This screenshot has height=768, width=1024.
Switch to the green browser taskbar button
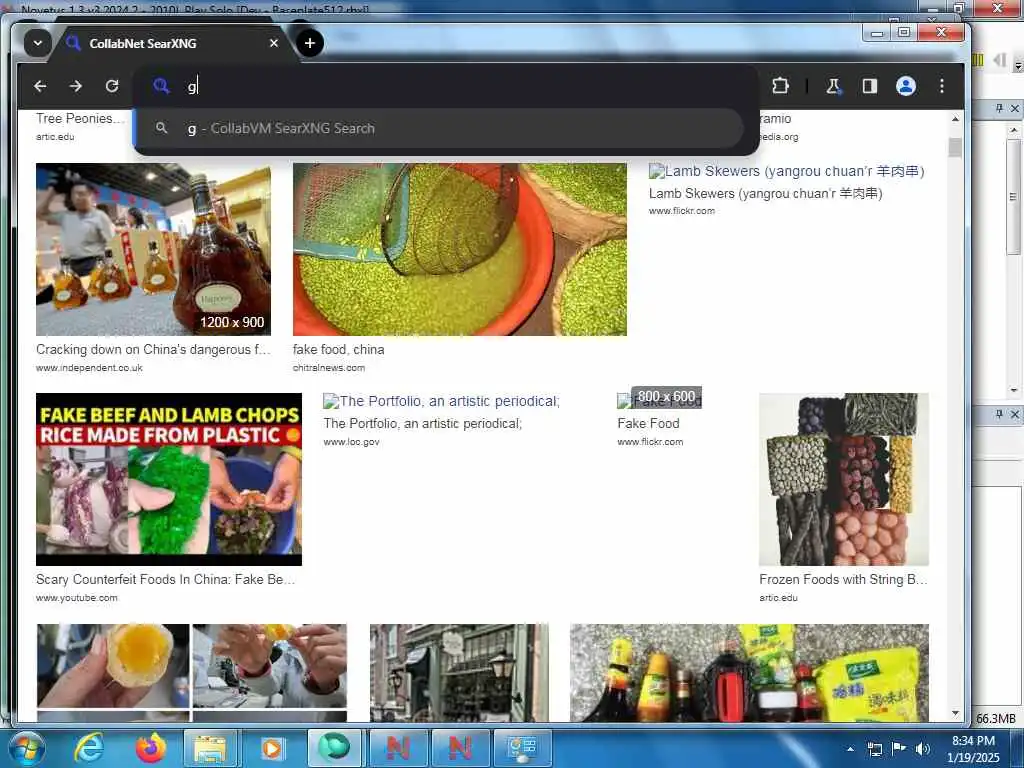[x=334, y=748]
